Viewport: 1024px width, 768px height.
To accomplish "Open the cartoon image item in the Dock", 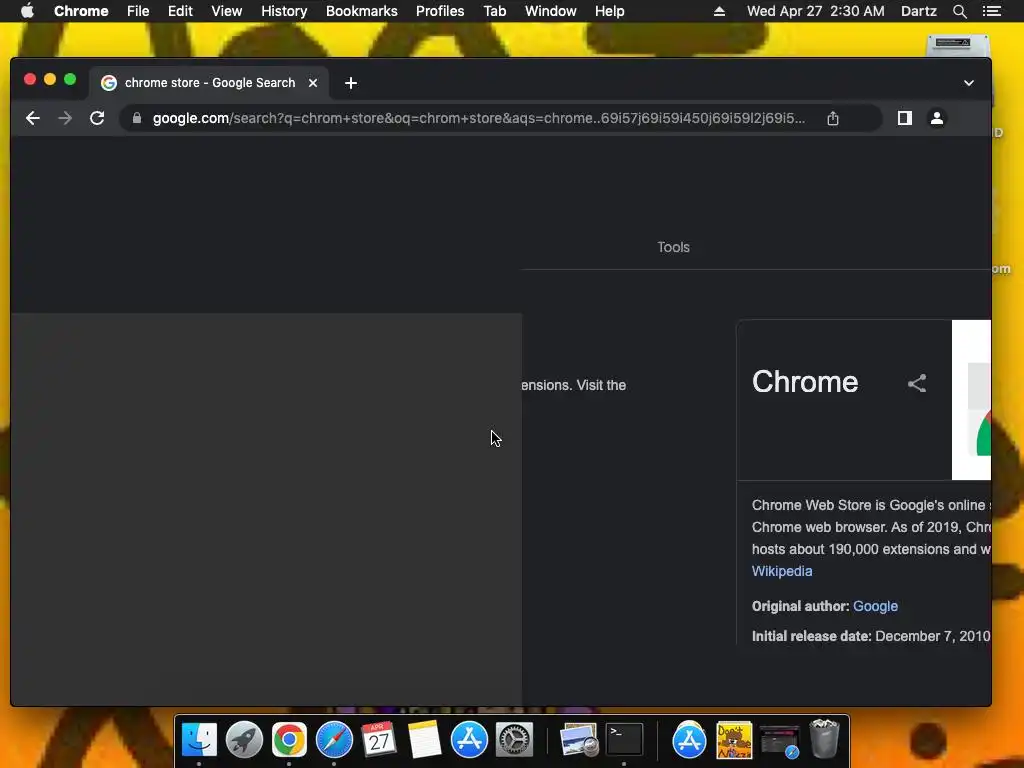I will pyautogui.click(x=734, y=740).
